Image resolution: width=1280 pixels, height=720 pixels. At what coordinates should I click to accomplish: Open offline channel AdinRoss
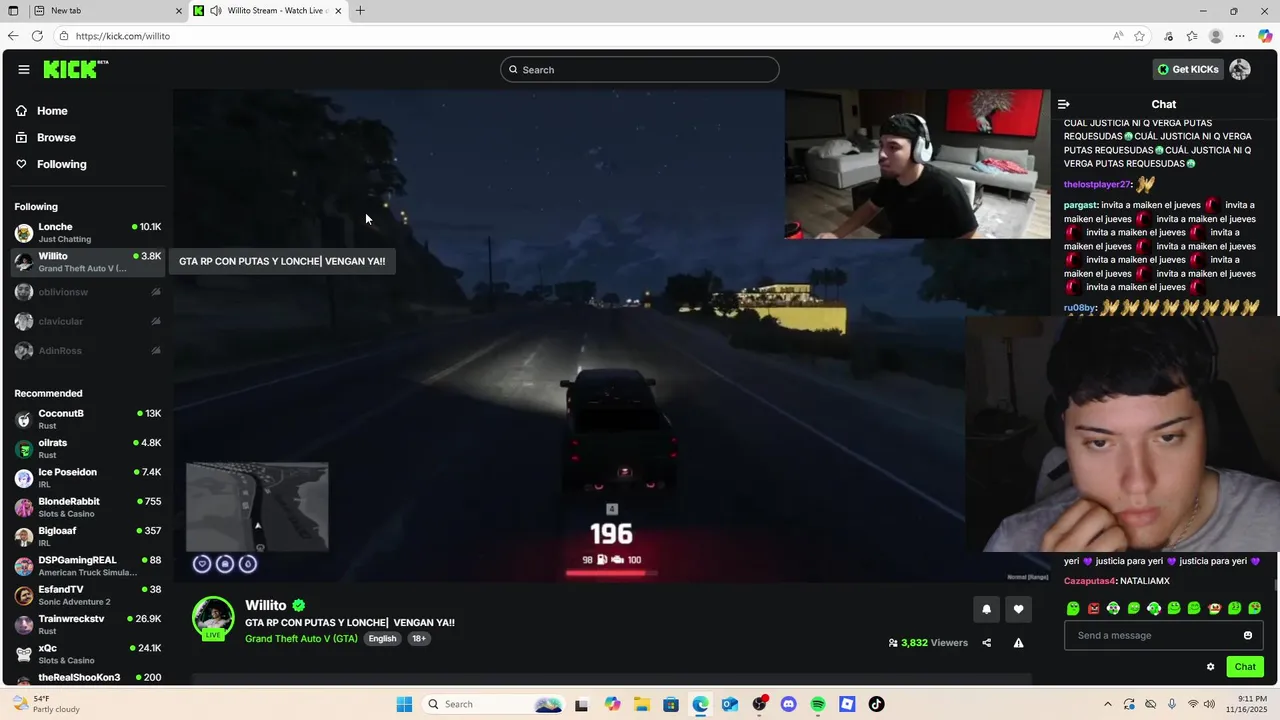88,351
